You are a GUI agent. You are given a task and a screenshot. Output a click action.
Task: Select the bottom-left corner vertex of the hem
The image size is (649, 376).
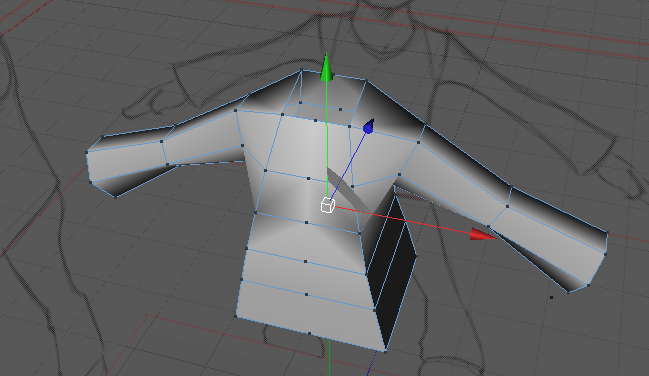(236, 316)
